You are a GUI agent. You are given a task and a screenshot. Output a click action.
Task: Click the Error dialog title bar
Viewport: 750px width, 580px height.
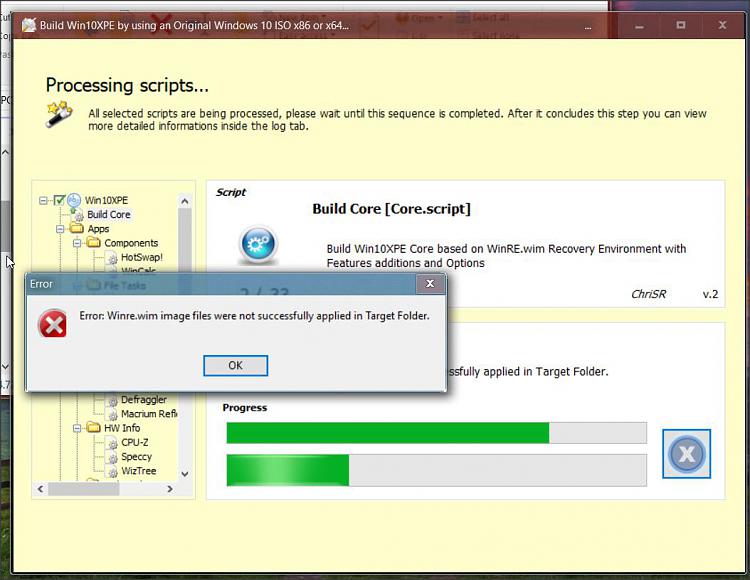(x=220, y=284)
